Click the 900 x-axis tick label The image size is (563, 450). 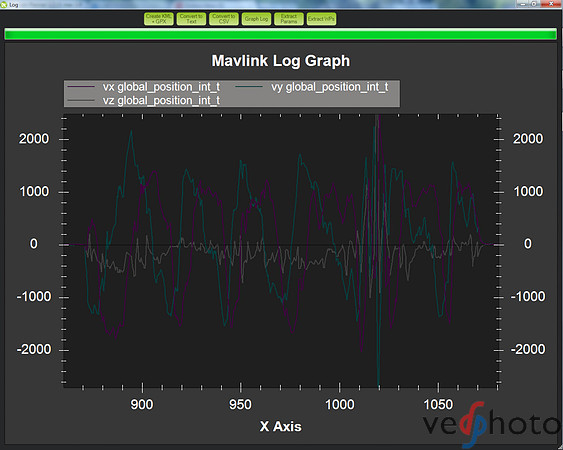tap(142, 405)
